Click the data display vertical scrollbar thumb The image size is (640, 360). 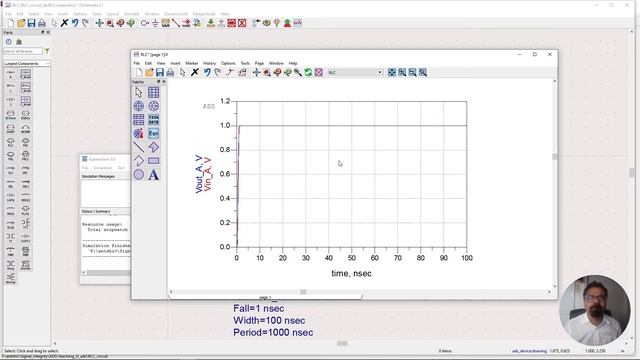point(554,157)
